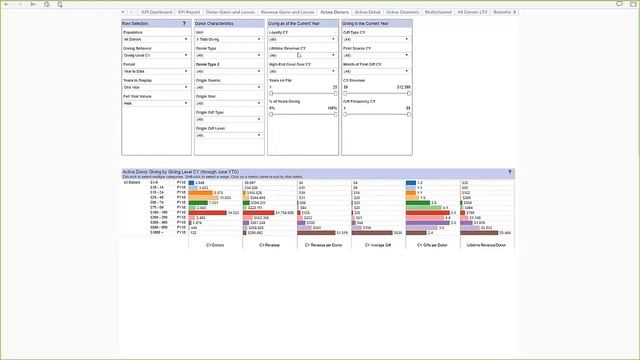Screen dimensions: 640x360
Task: Click the tab list dropdown arrow left of KPI Dashboard
Action: pos(123,12)
